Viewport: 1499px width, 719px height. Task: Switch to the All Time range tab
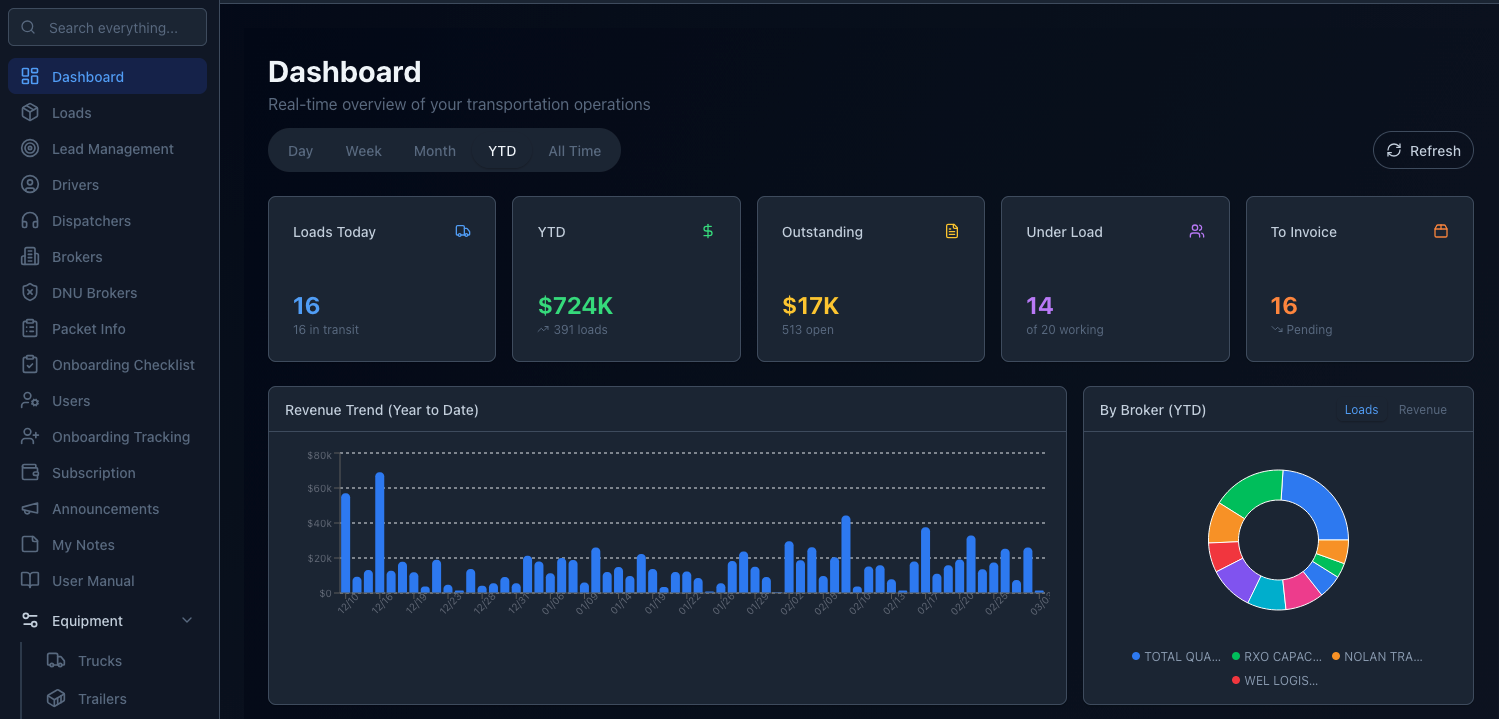coord(574,151)
